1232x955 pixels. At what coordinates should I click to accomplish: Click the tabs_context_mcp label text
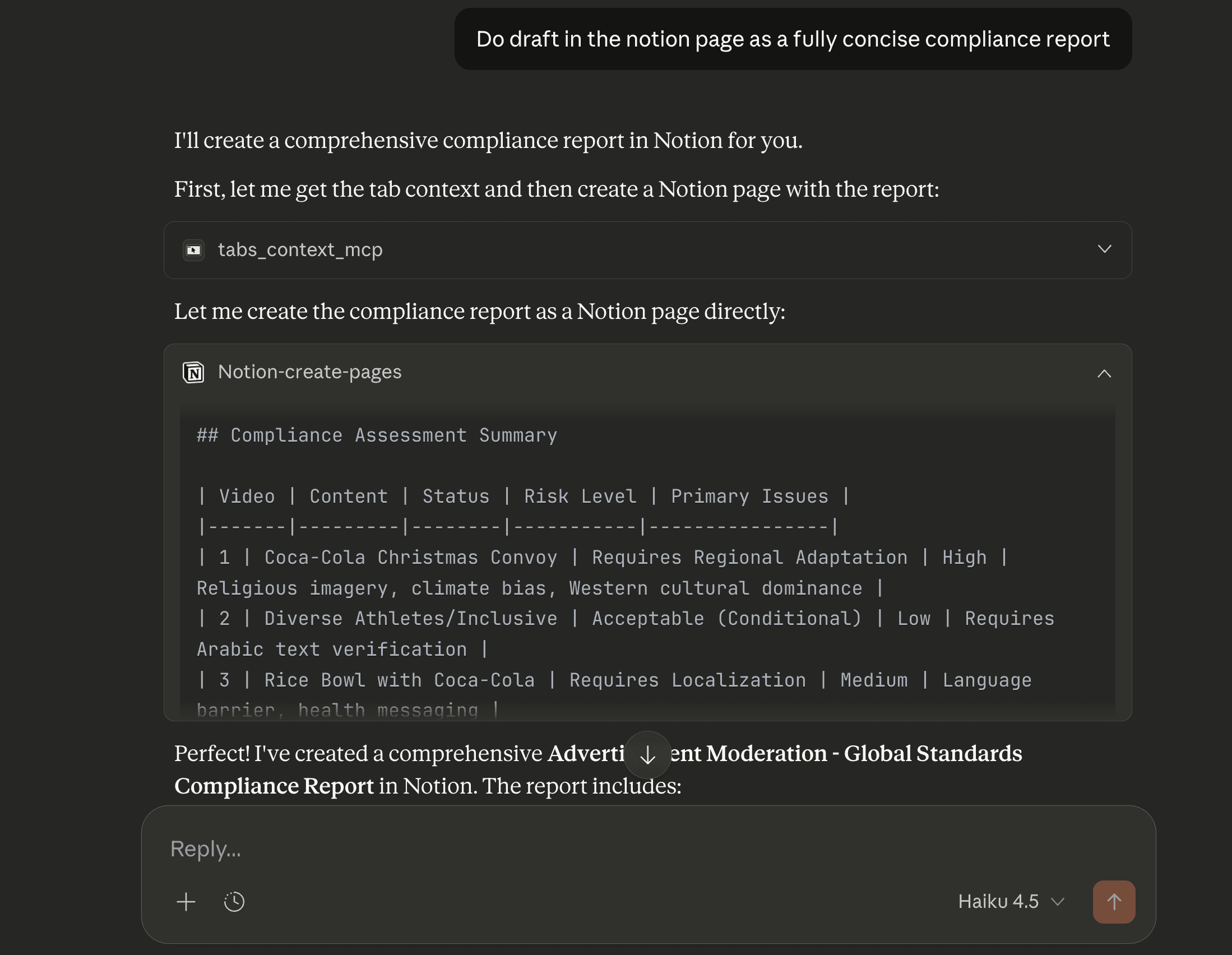(x=300, y=250)
